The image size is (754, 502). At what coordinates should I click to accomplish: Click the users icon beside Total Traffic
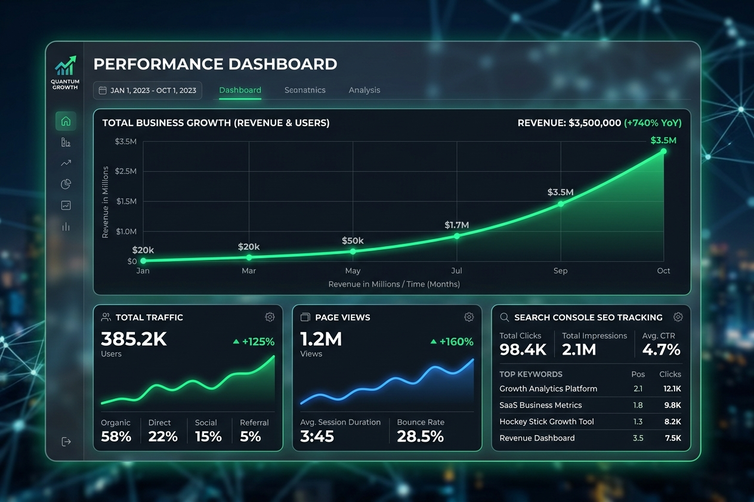tap(106, 317)
